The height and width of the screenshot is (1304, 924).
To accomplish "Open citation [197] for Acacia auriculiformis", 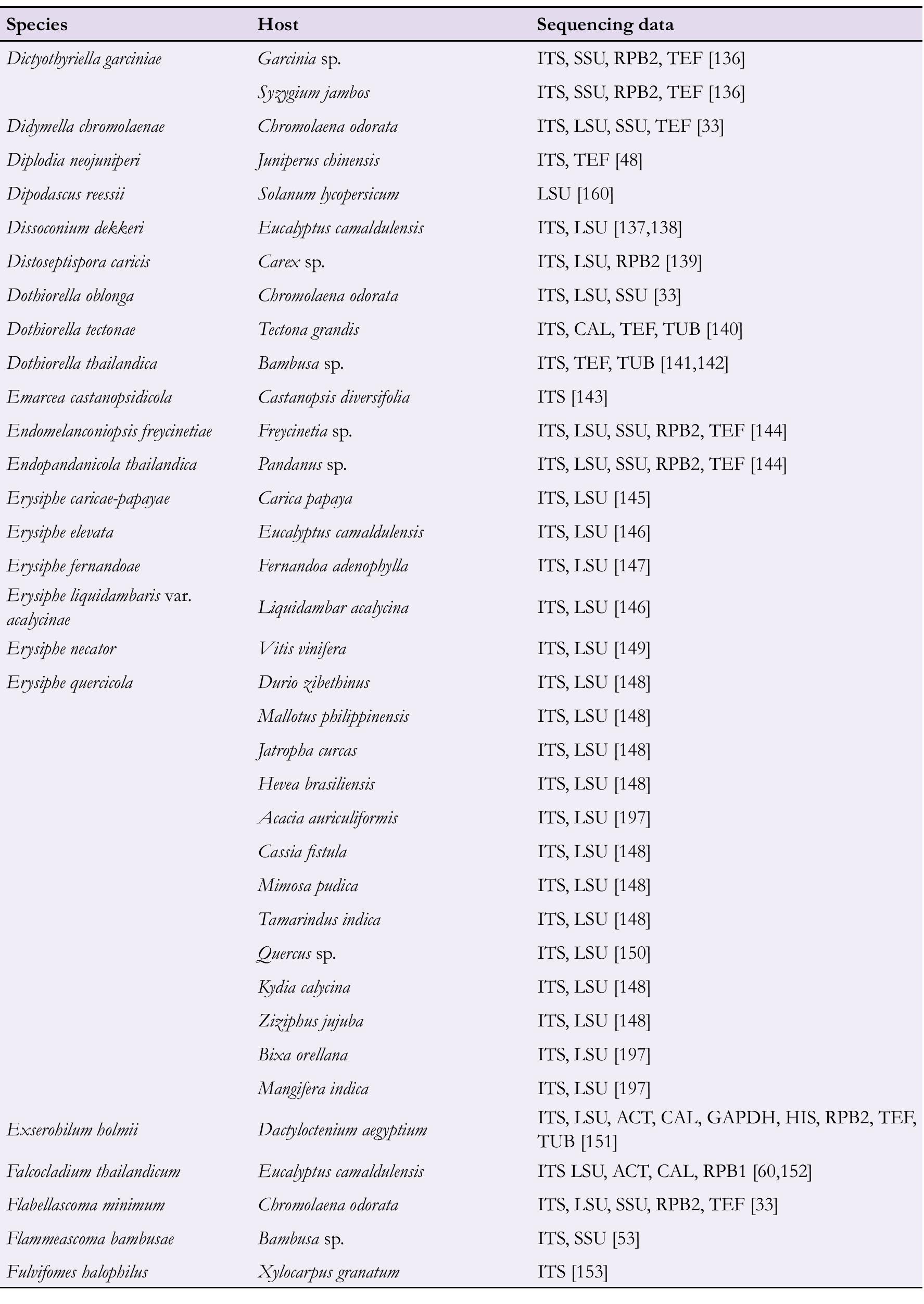I will (631, 818).
